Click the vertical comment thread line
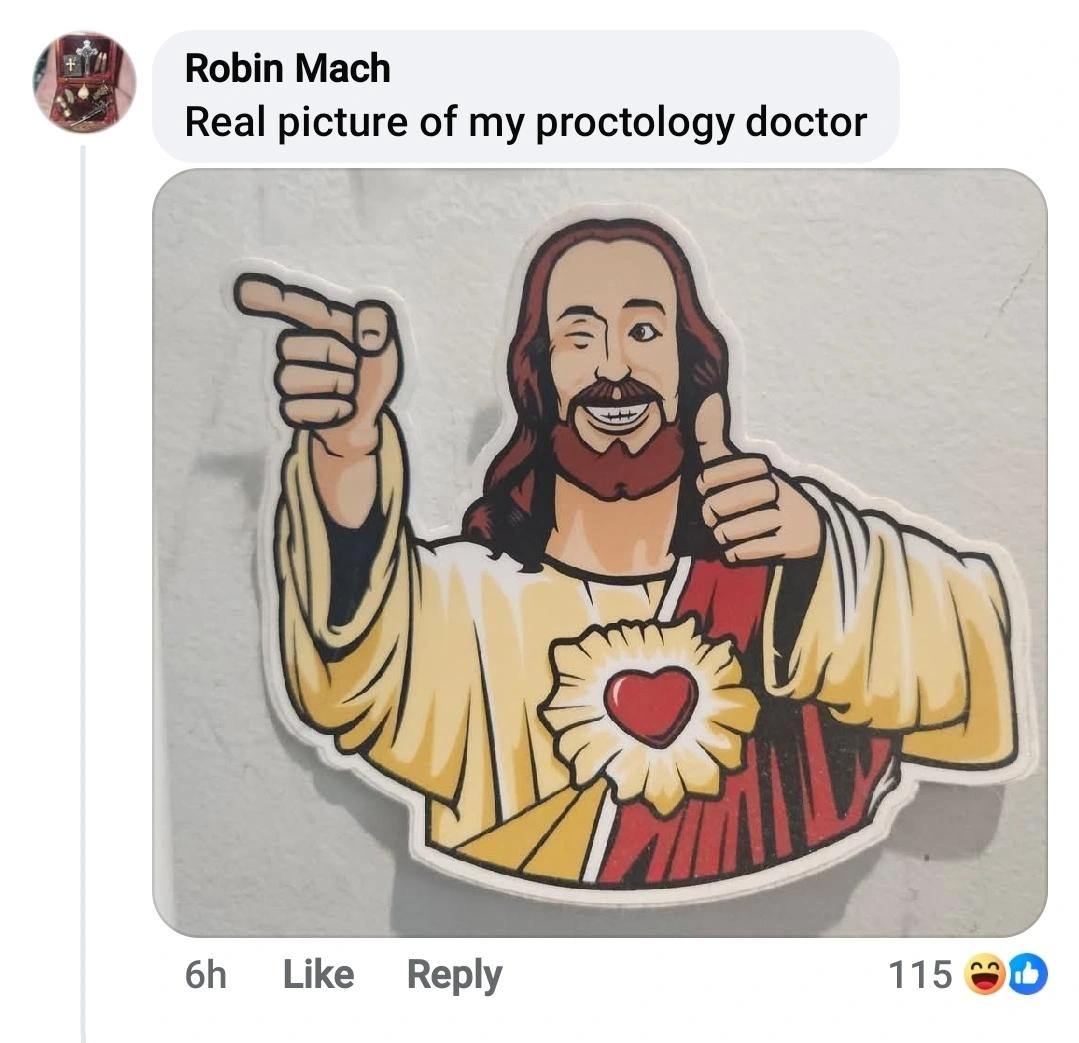Viewport: 1079px width, 1043px height. [x=83, y=600]
